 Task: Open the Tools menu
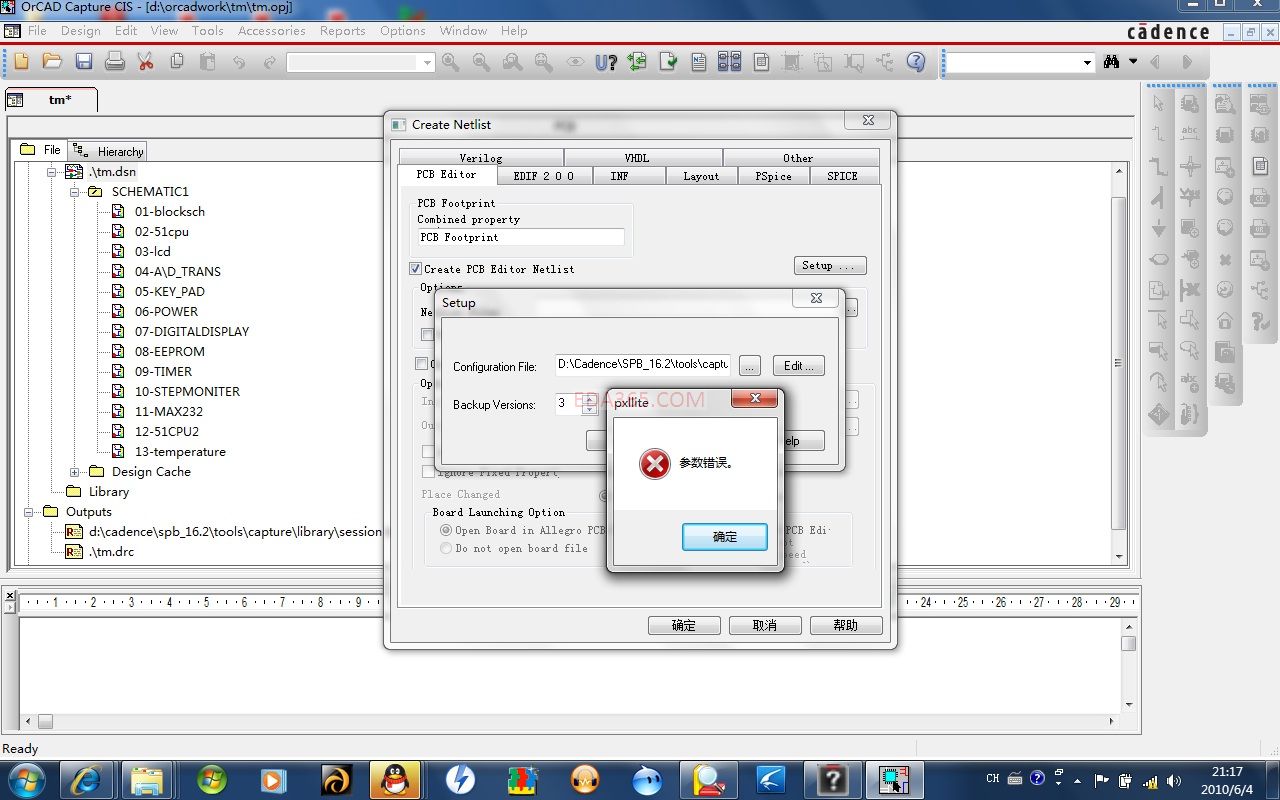pos(208,31)
